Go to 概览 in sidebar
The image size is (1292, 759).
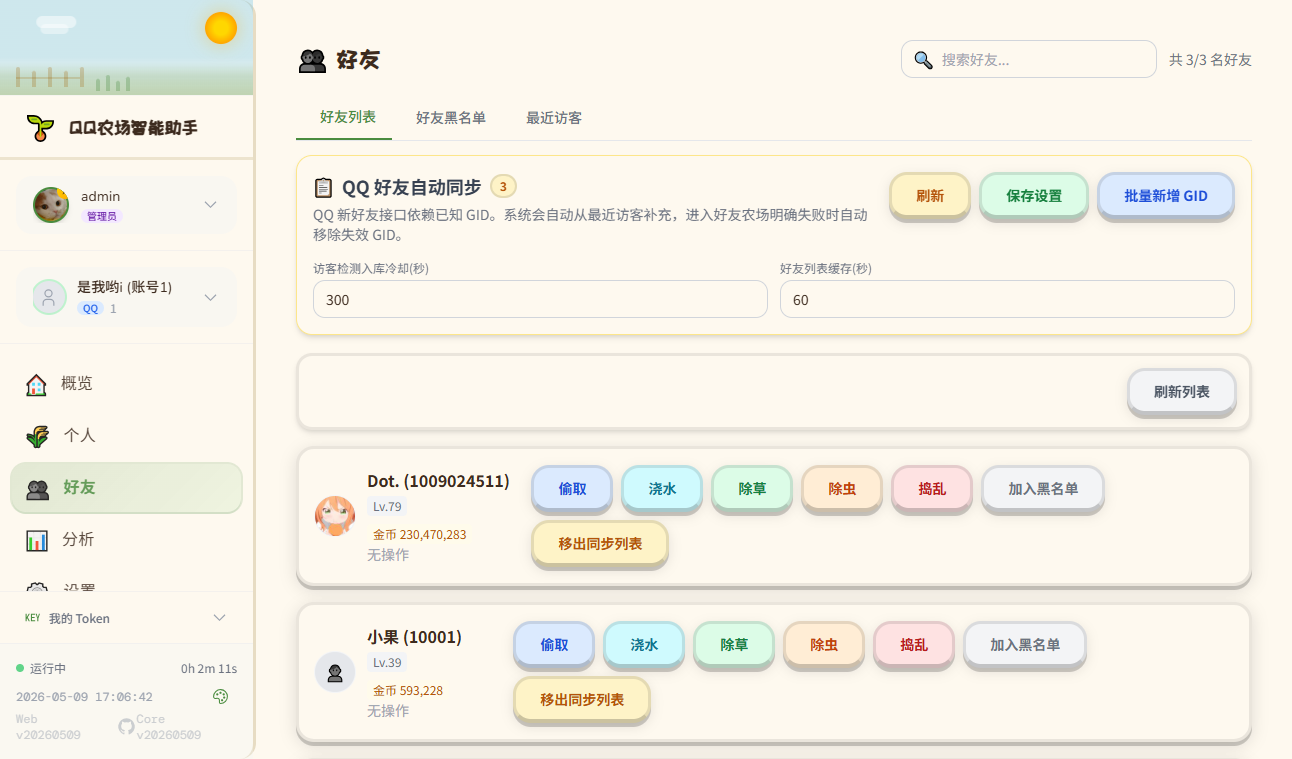point(127,384)
